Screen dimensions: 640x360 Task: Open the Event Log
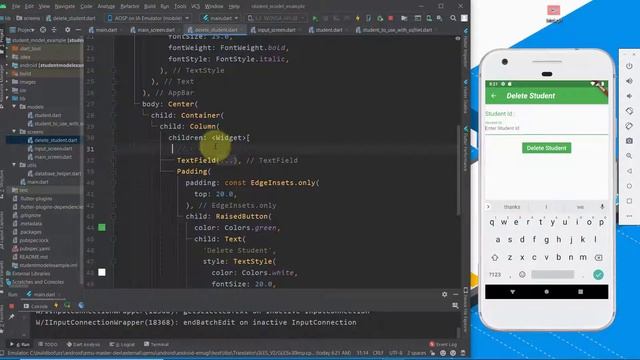tap(443, 344)
